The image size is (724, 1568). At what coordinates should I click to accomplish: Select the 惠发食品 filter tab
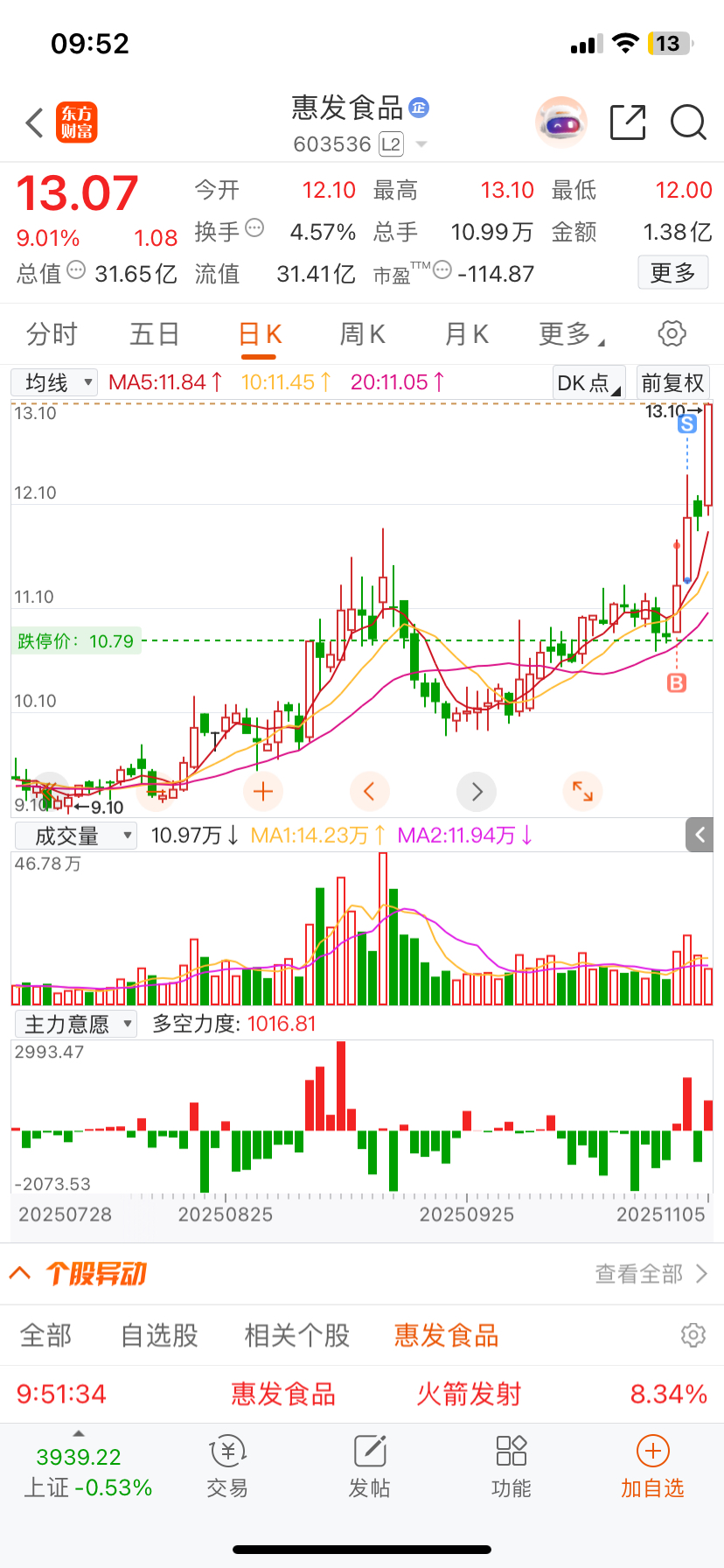[446, 1335]
